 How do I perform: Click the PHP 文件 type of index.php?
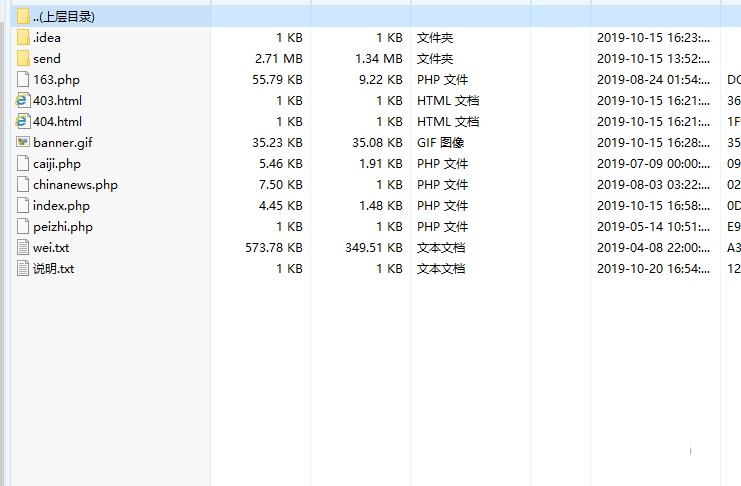coord(442,206)
